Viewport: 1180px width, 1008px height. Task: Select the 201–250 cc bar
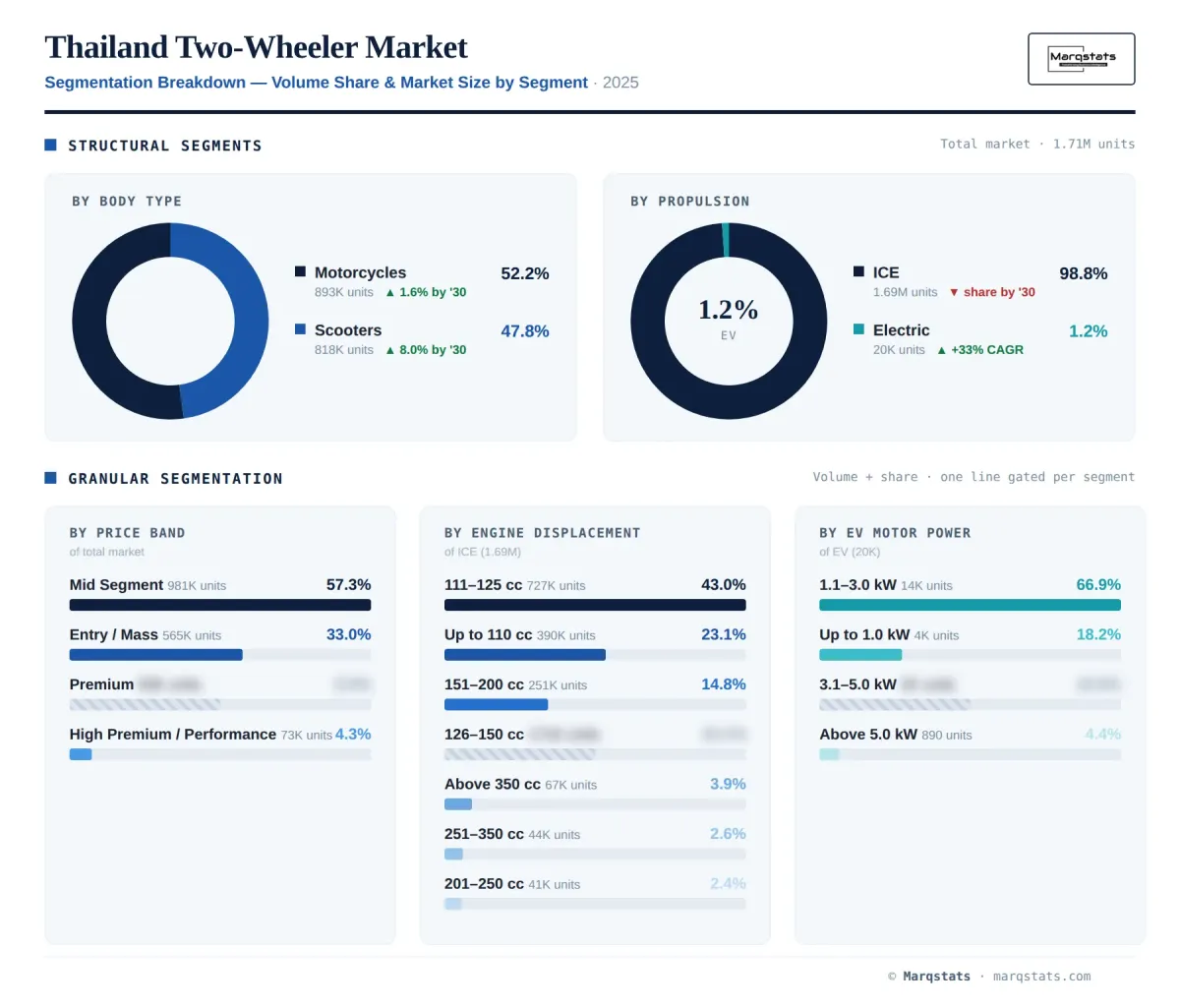coord(595,904)
